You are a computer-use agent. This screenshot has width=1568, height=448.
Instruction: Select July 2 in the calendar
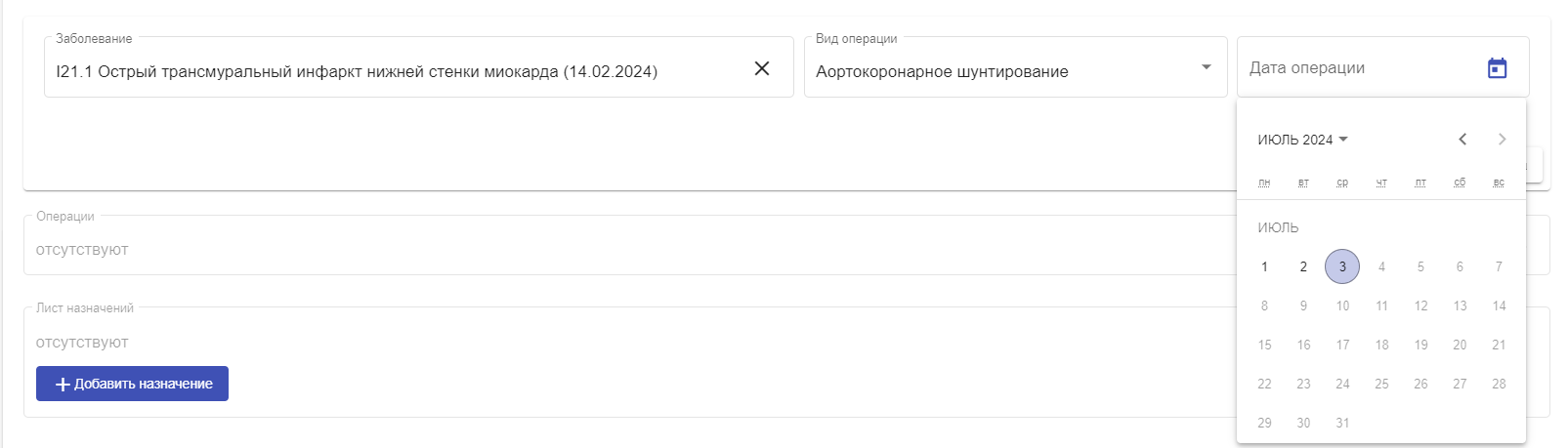[x=1303, y=266]
